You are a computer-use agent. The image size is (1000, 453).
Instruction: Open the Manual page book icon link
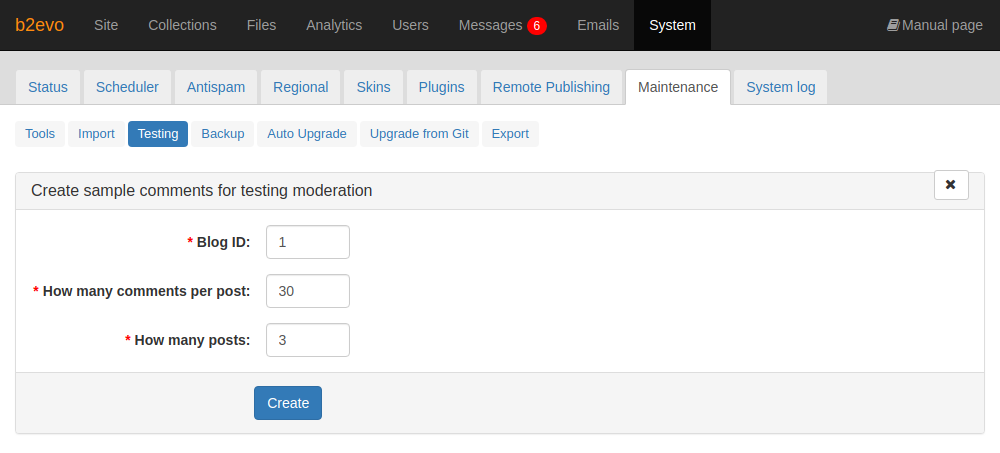[x=934, y=25]
